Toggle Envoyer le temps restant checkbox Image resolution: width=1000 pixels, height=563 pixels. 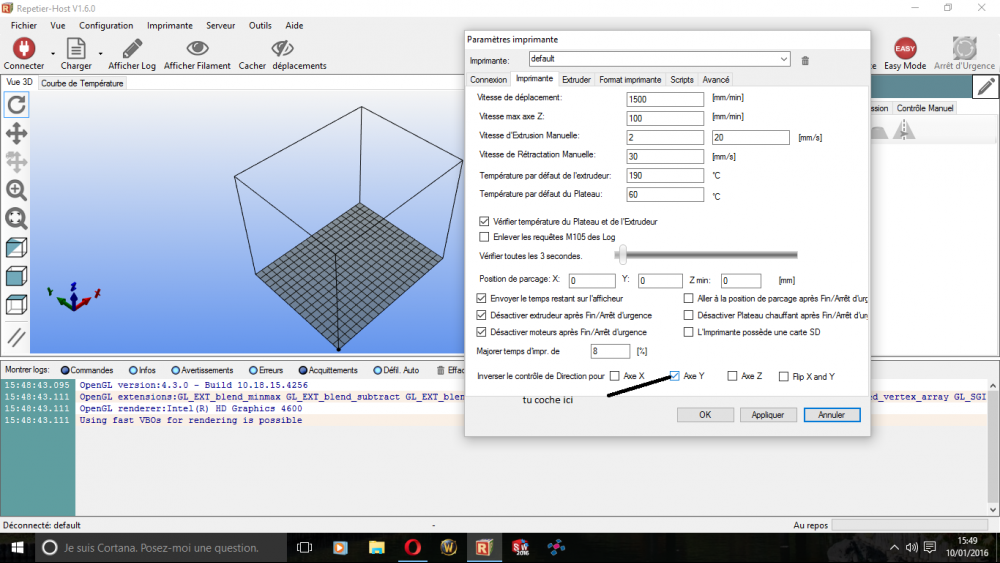[x=482, y=298]
